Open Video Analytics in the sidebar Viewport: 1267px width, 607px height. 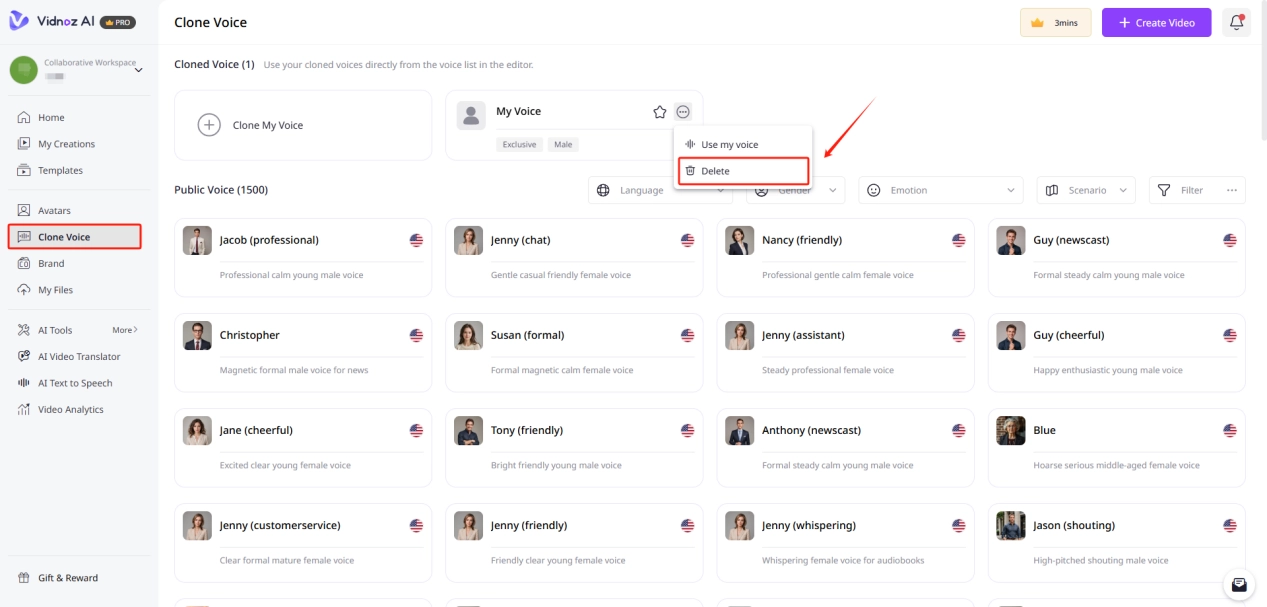[70, 410]
